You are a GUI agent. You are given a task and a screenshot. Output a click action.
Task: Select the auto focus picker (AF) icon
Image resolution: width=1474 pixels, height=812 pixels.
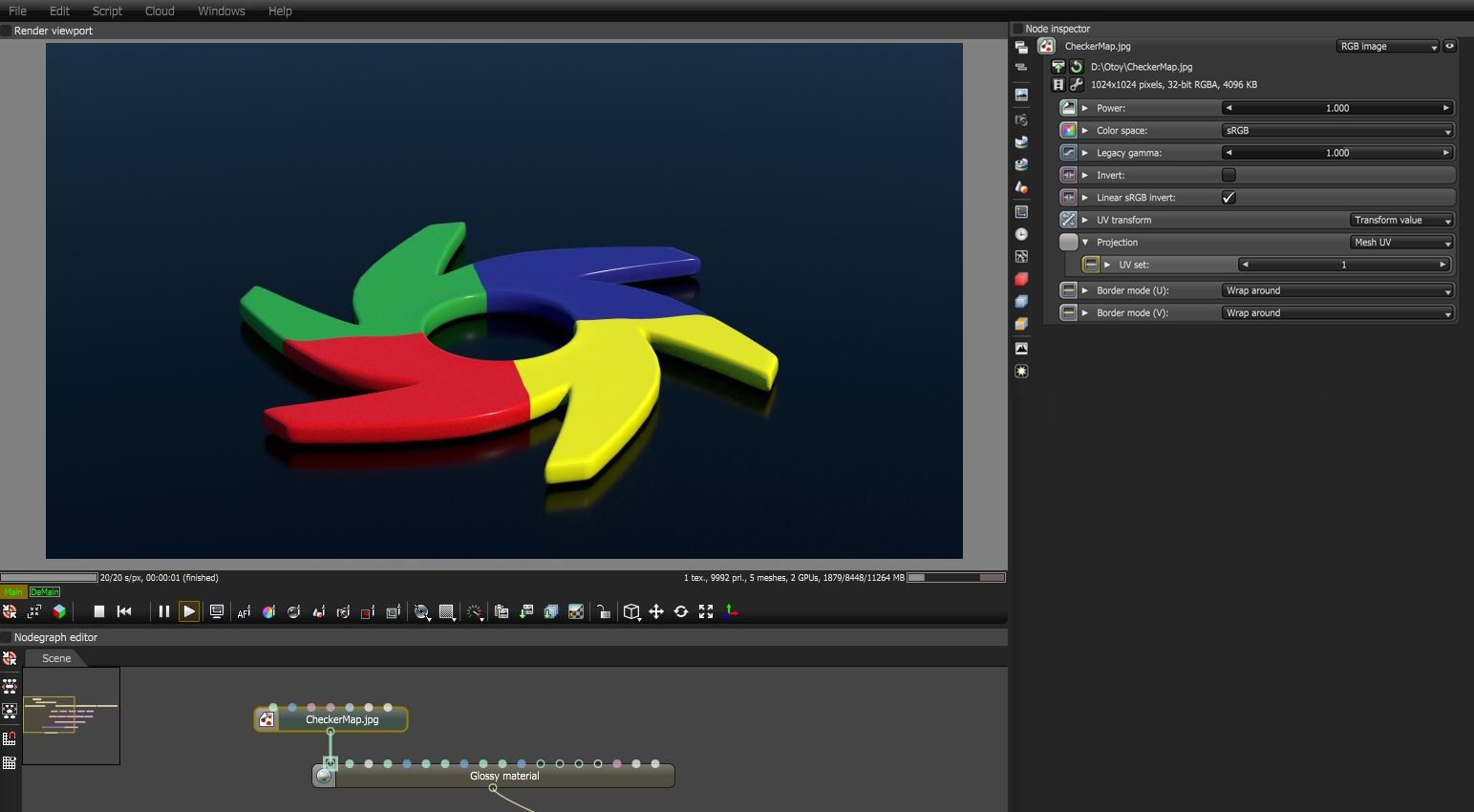point(244,612)
